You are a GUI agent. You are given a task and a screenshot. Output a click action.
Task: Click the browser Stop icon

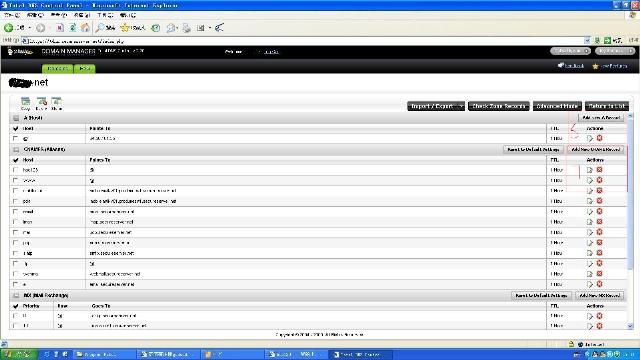60,28
